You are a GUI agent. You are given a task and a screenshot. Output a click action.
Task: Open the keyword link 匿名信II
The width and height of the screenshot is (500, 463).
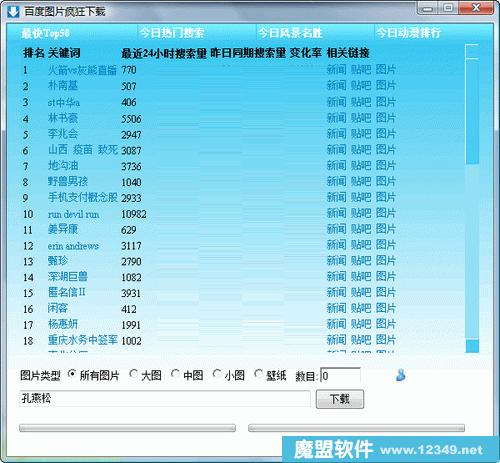67,293
